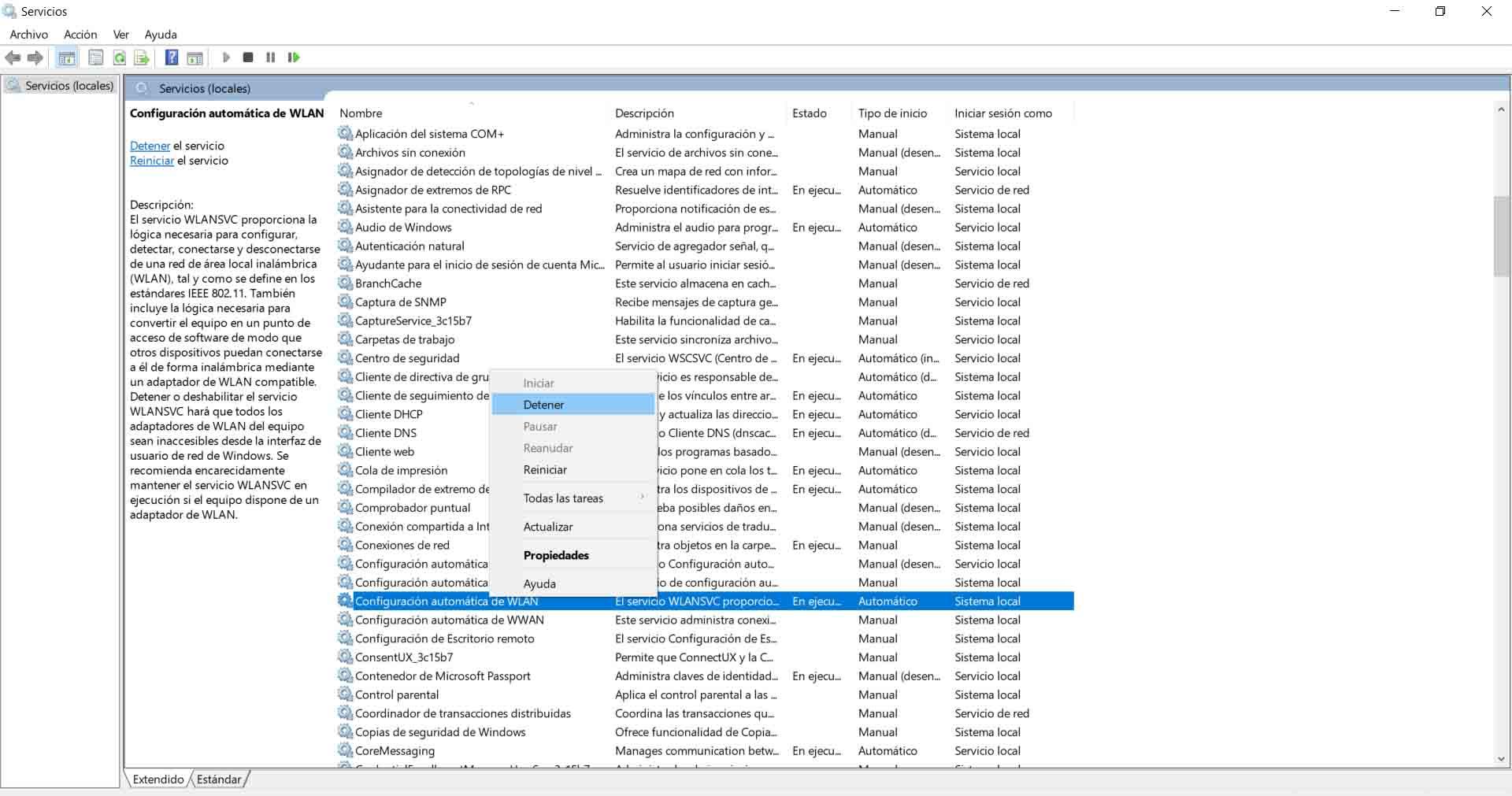Sort by the Descripción column header
The width and height of the screenshot is (1512, 796).
coord(698,113)
